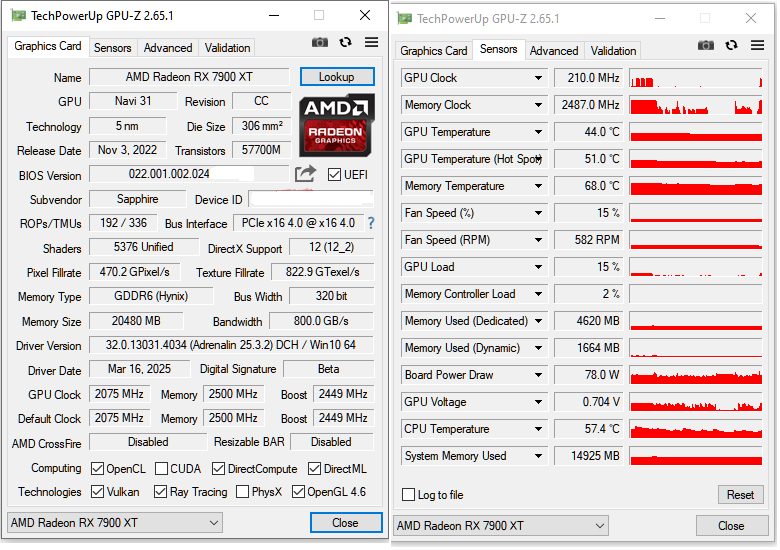
Task: Click the Board Power Draw history graph
Action: click(x=696, y=375)
